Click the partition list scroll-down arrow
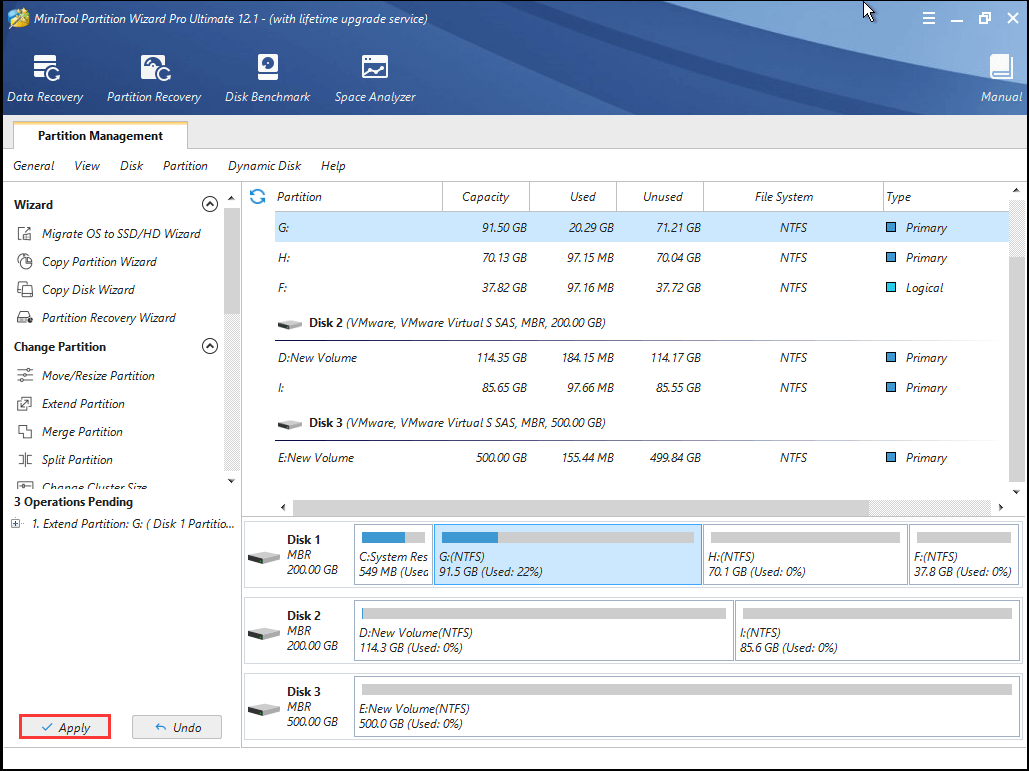The image size is (1029, 771). click(1017, 491)
